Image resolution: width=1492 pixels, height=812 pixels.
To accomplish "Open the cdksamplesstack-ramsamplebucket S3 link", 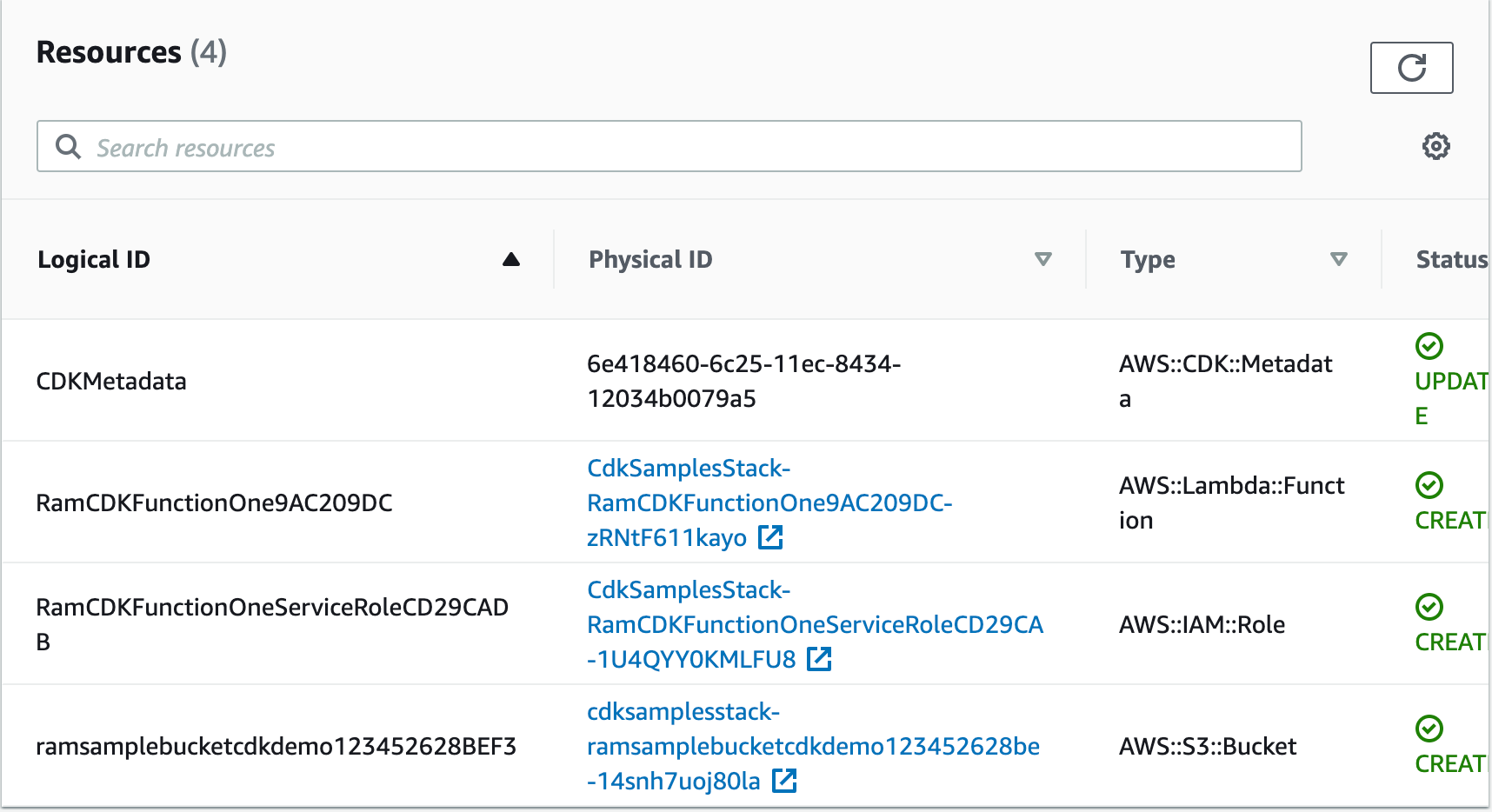I will [x=812, y=746].
